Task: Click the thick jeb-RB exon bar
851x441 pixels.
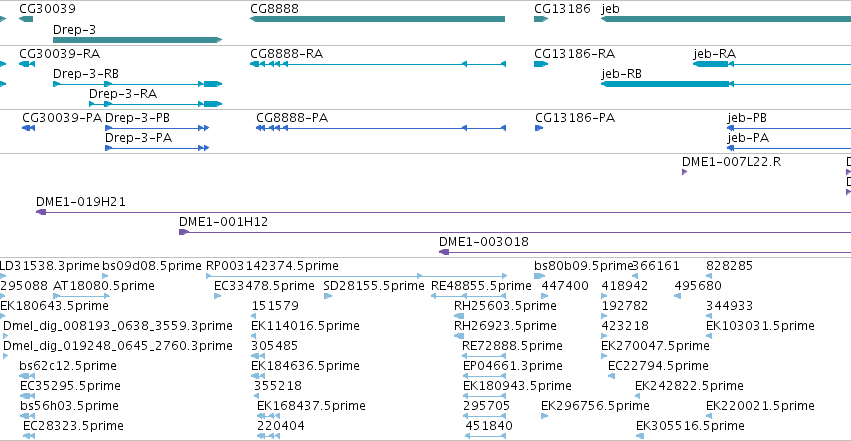Action: coord(665,84)
